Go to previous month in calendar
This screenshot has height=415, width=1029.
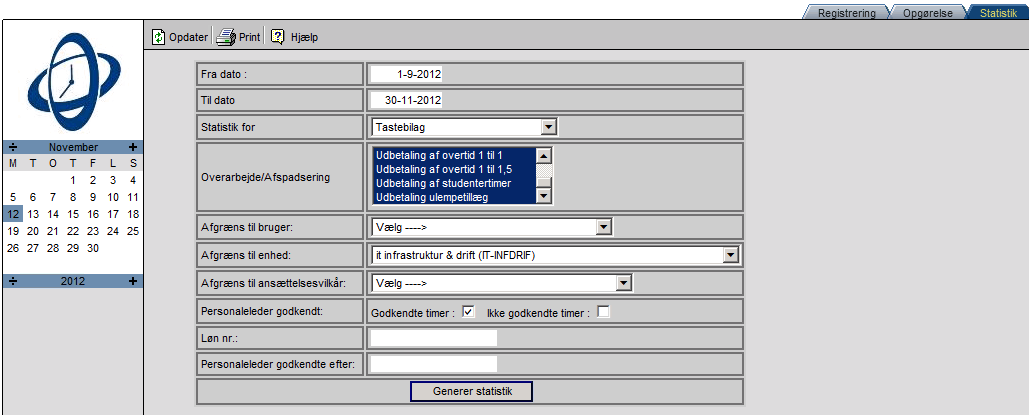click(12, 147)
